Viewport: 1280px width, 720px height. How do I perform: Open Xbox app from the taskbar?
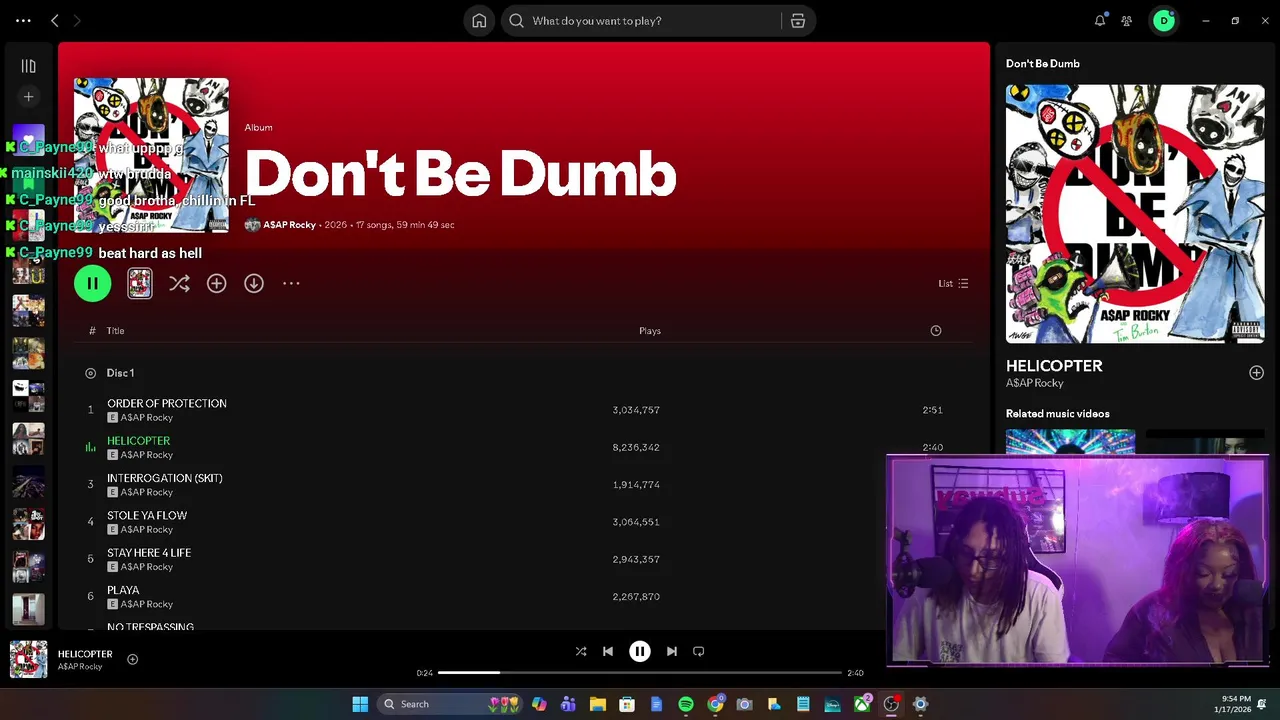tap(861, 704)
